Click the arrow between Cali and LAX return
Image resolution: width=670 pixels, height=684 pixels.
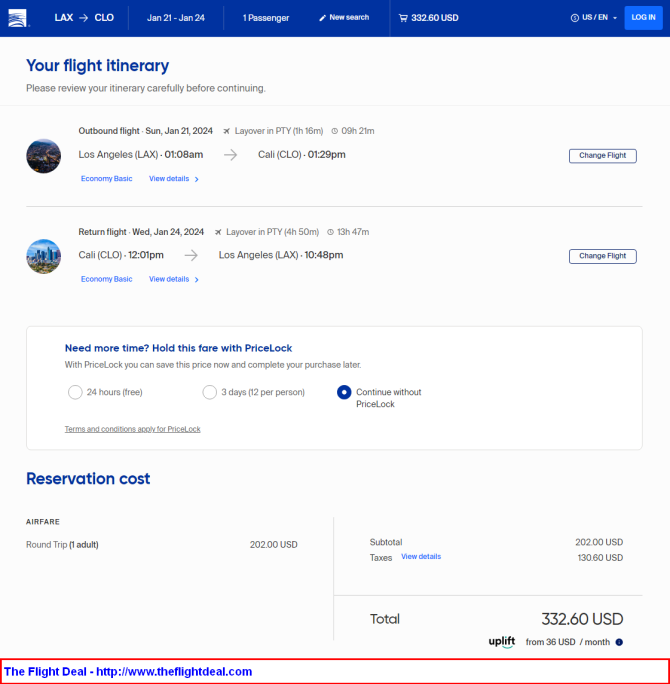[191, 255]
